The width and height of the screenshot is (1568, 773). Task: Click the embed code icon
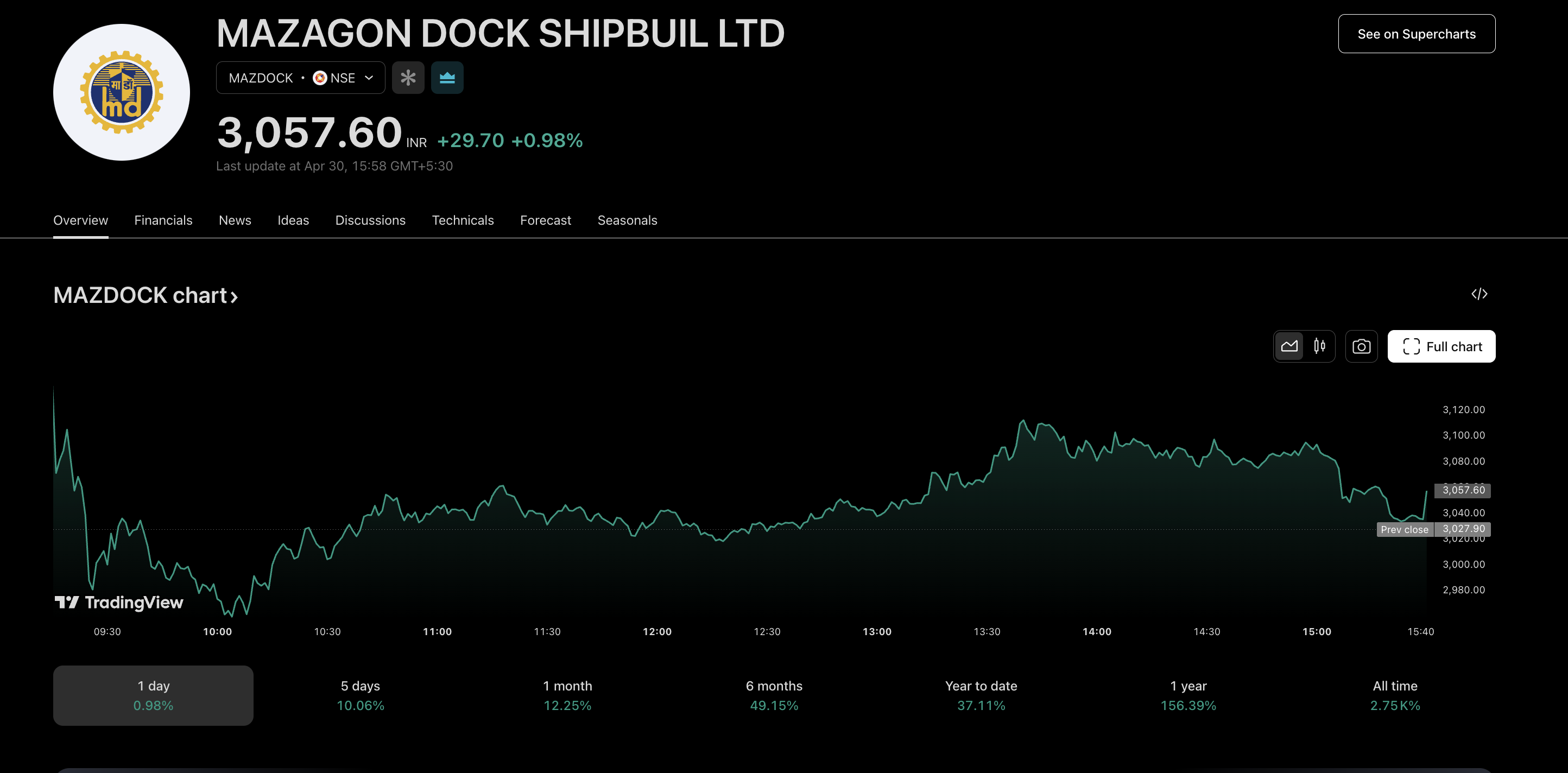(1479, 294)
